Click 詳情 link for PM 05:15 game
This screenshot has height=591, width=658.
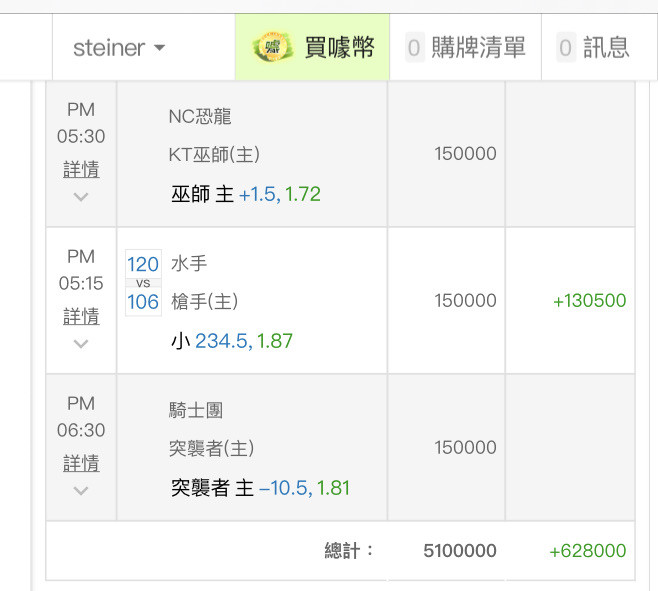[x=81, y=316]
